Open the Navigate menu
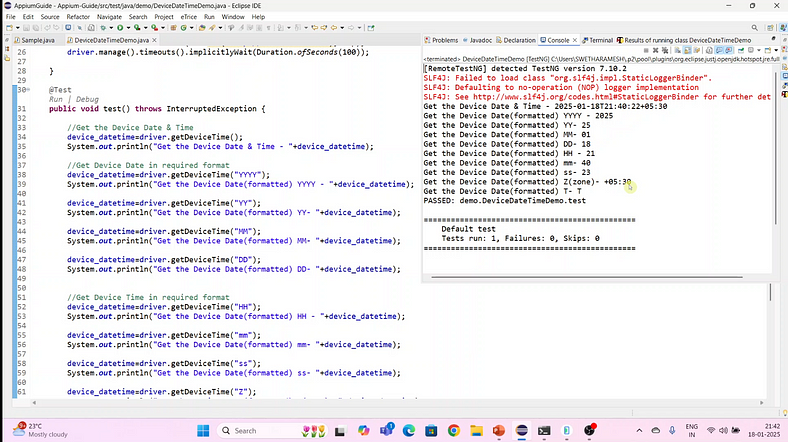The height and width of the screenshot is (442, 788). pos(109,17)
